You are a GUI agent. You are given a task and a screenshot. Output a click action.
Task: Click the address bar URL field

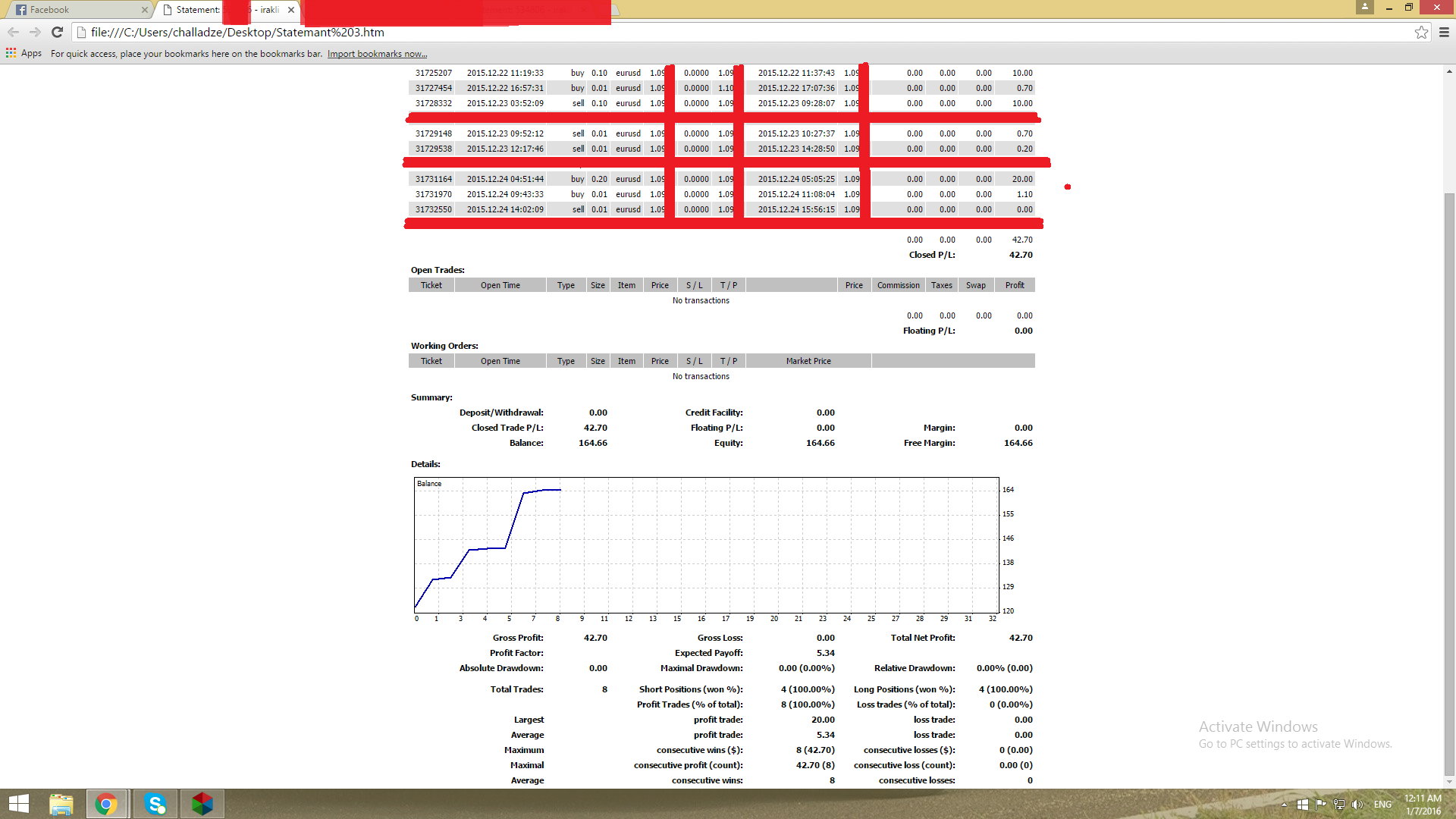tap(682, 32)
